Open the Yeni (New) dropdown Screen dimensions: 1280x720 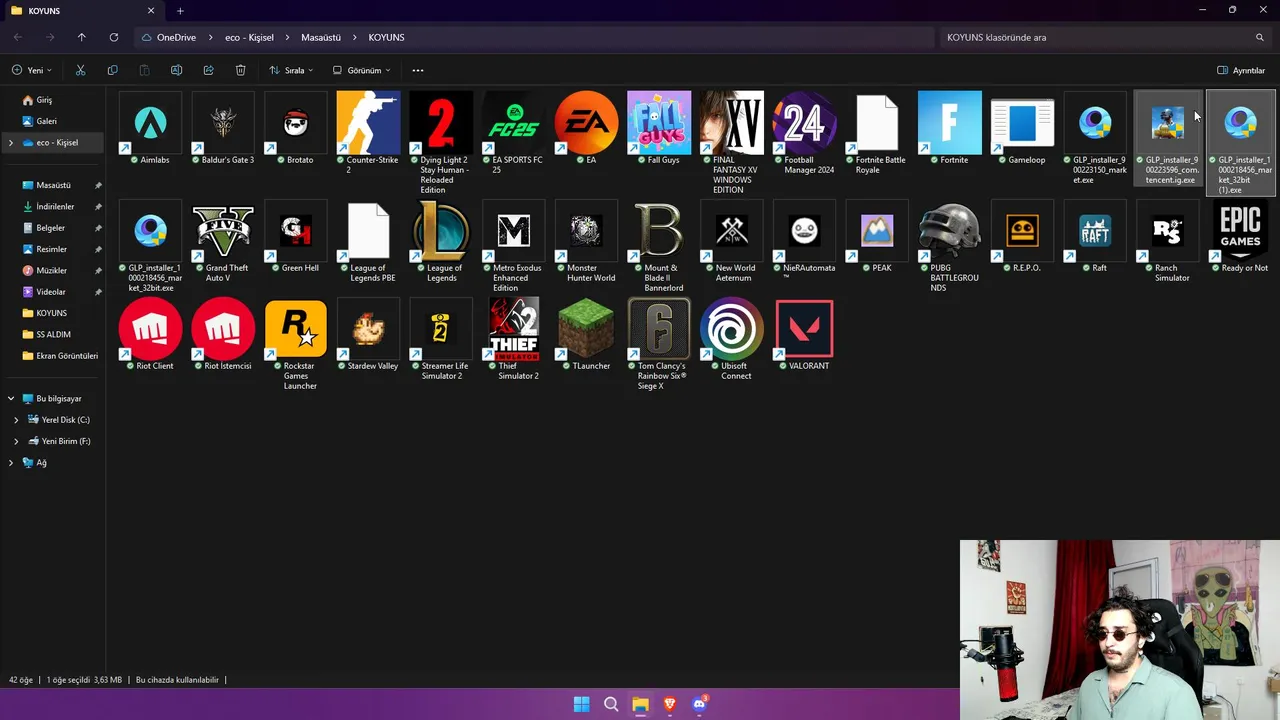tap(32, 70)
